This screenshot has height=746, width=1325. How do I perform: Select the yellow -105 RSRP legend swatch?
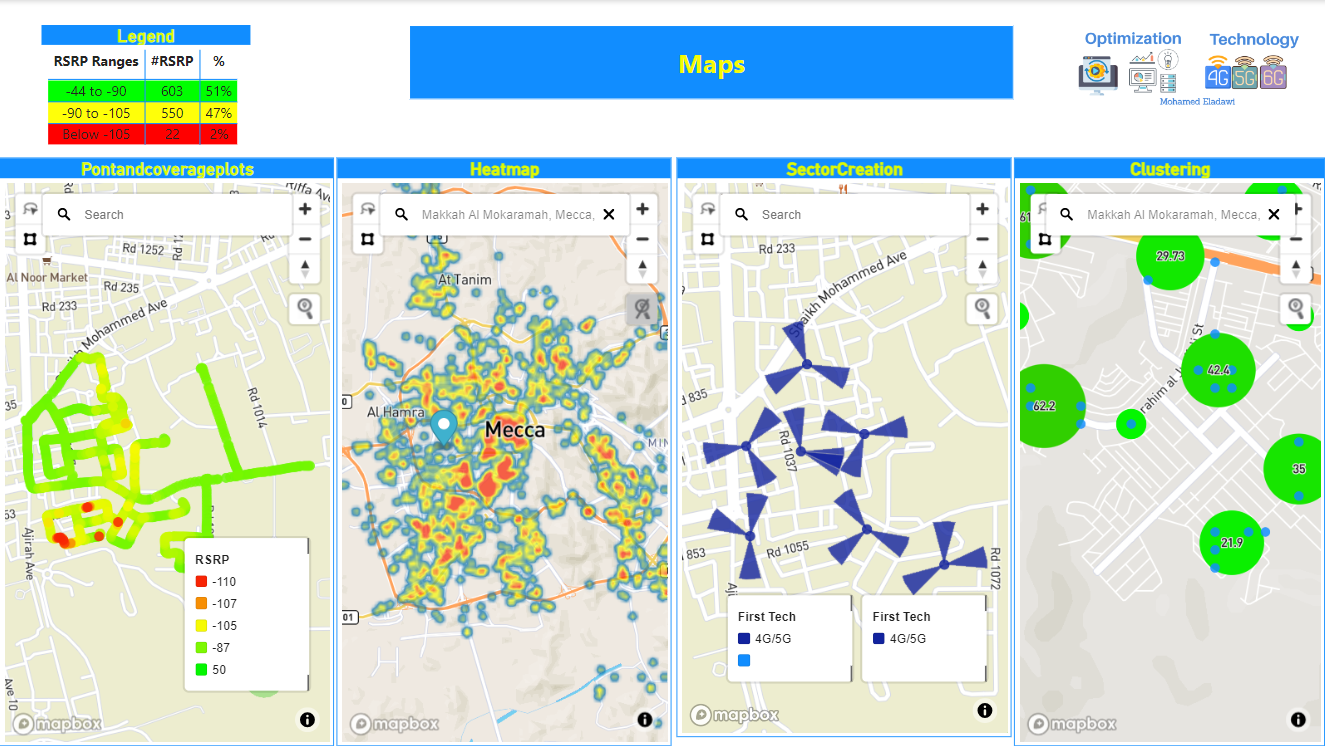[201, 625]
